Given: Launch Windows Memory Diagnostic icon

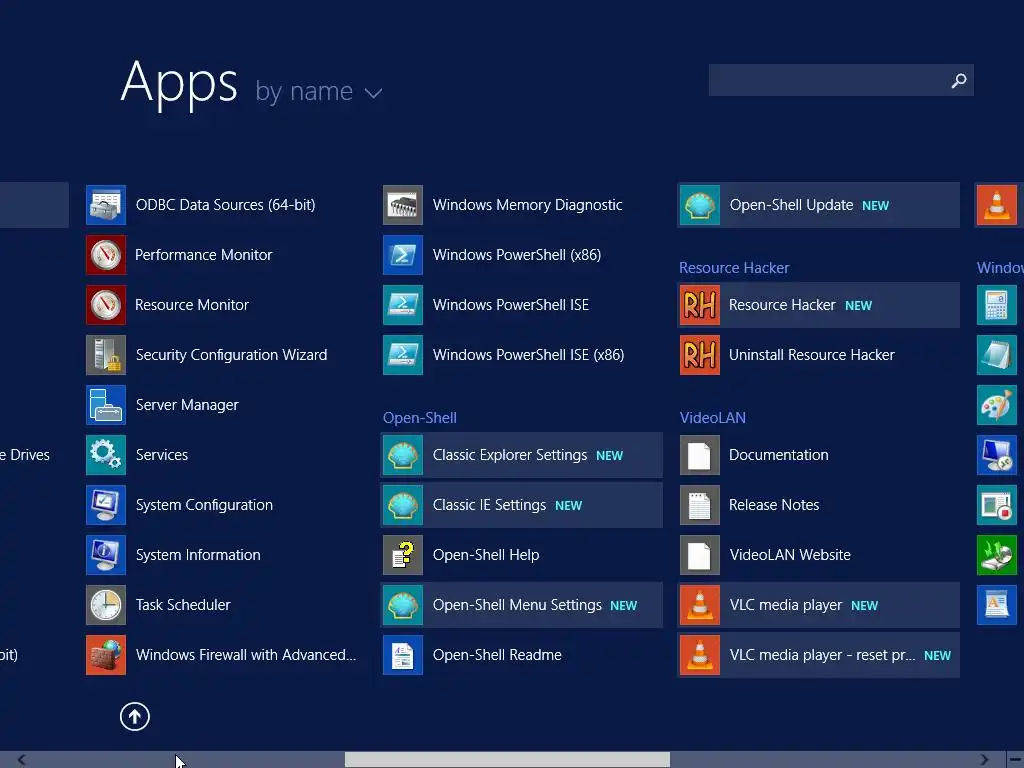Looking at the screenshot, I should click(x=403, y=205).
